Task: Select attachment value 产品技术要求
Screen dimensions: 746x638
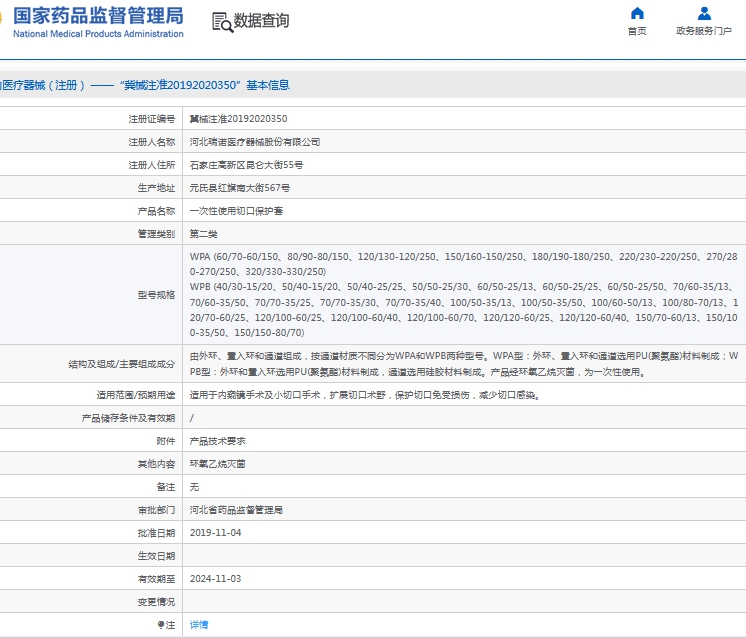Action: [x=217, y=441]
